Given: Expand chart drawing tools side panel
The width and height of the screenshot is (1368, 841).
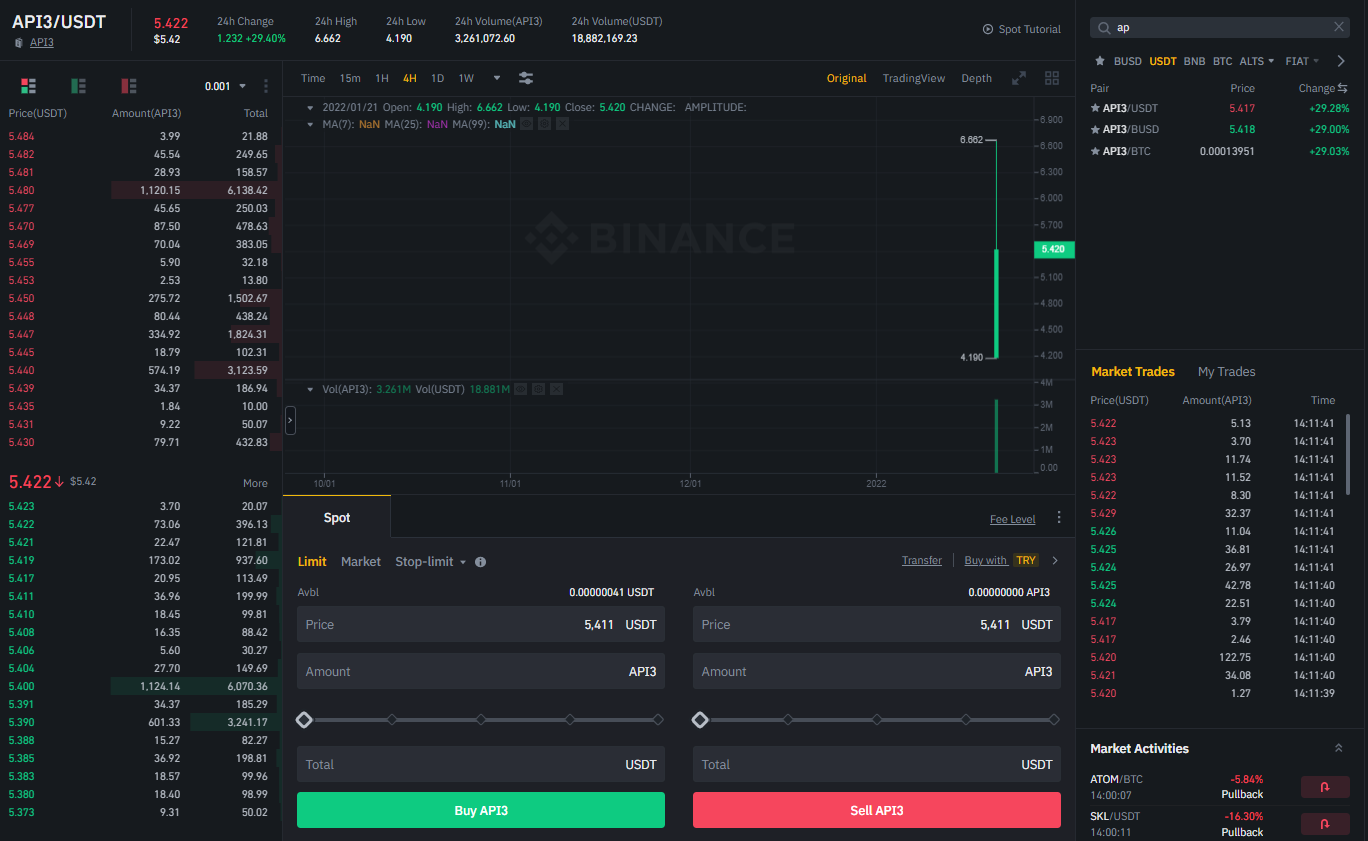Looking at the screenshot, I should [x=290, y=421].
